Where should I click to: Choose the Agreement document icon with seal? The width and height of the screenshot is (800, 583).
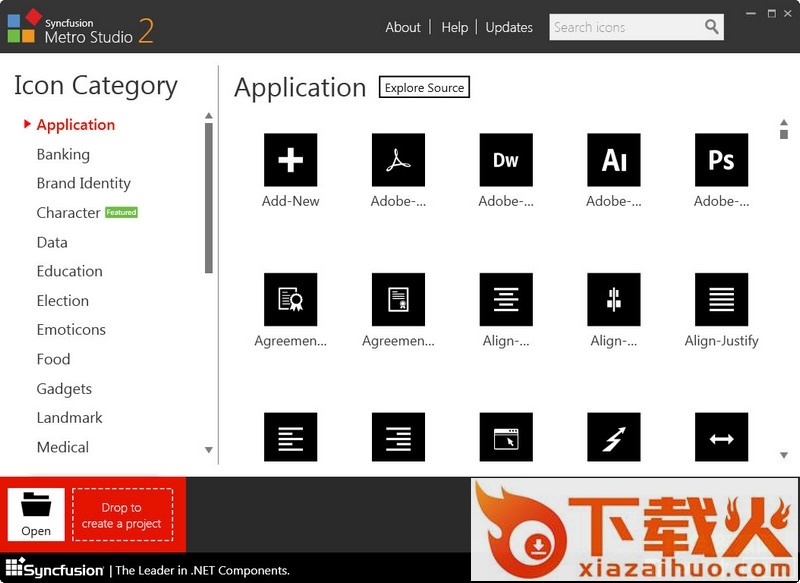pyautogui.click(x=398, y=299)
